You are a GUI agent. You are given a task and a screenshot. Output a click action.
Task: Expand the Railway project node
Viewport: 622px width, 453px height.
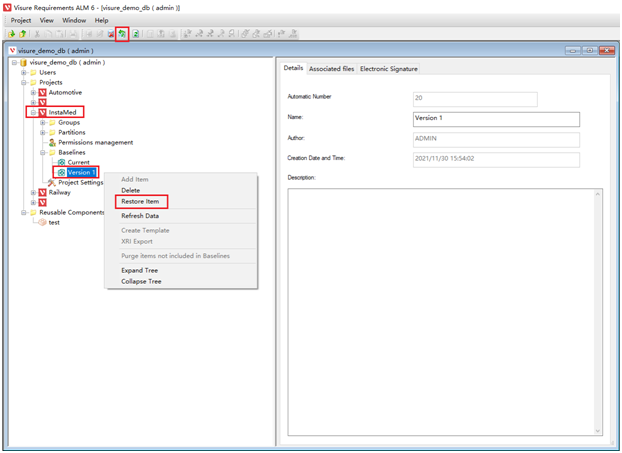pyautogui.click(x=33, y=192)
